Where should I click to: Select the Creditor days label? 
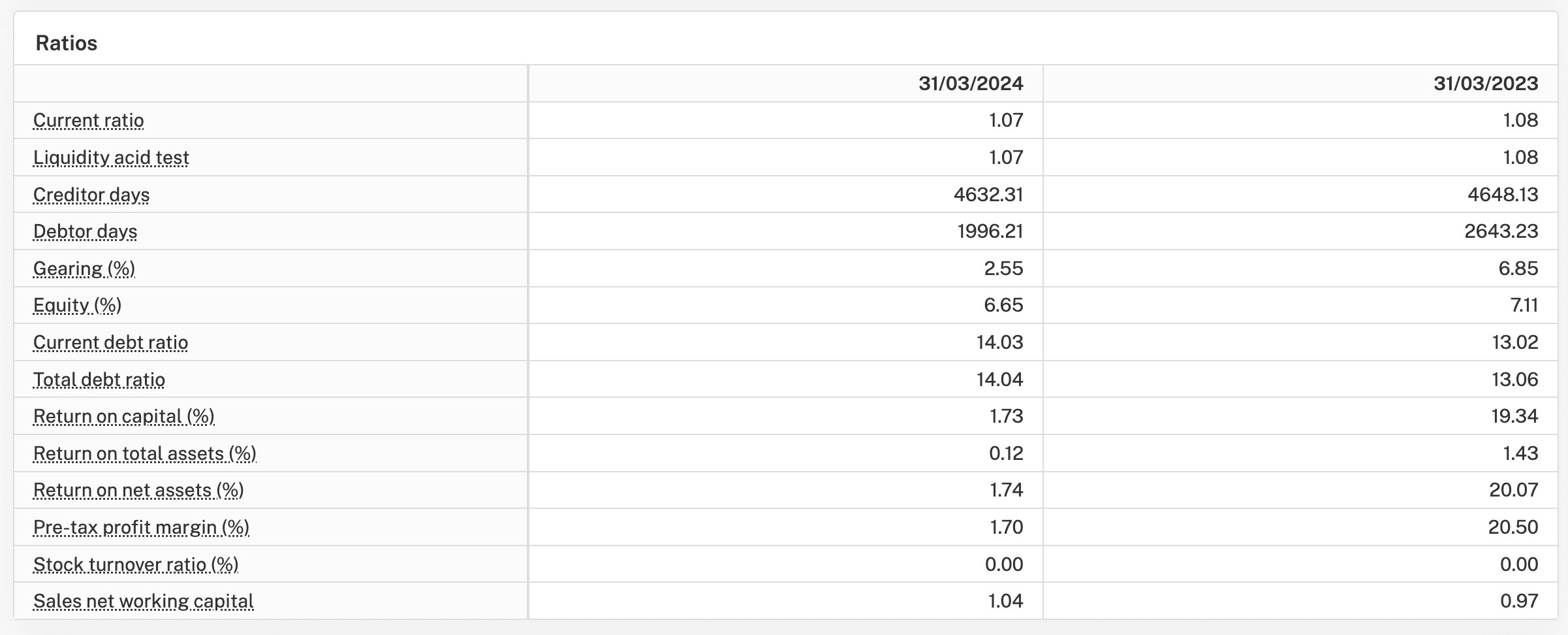(x=91, y=195)
